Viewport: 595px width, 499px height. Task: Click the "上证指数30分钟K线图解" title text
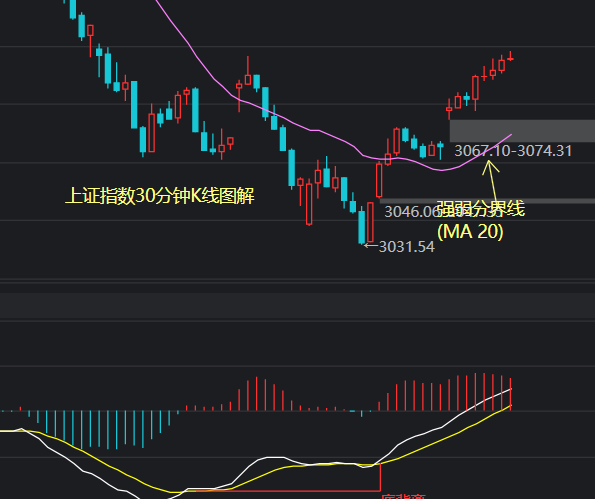160,196
